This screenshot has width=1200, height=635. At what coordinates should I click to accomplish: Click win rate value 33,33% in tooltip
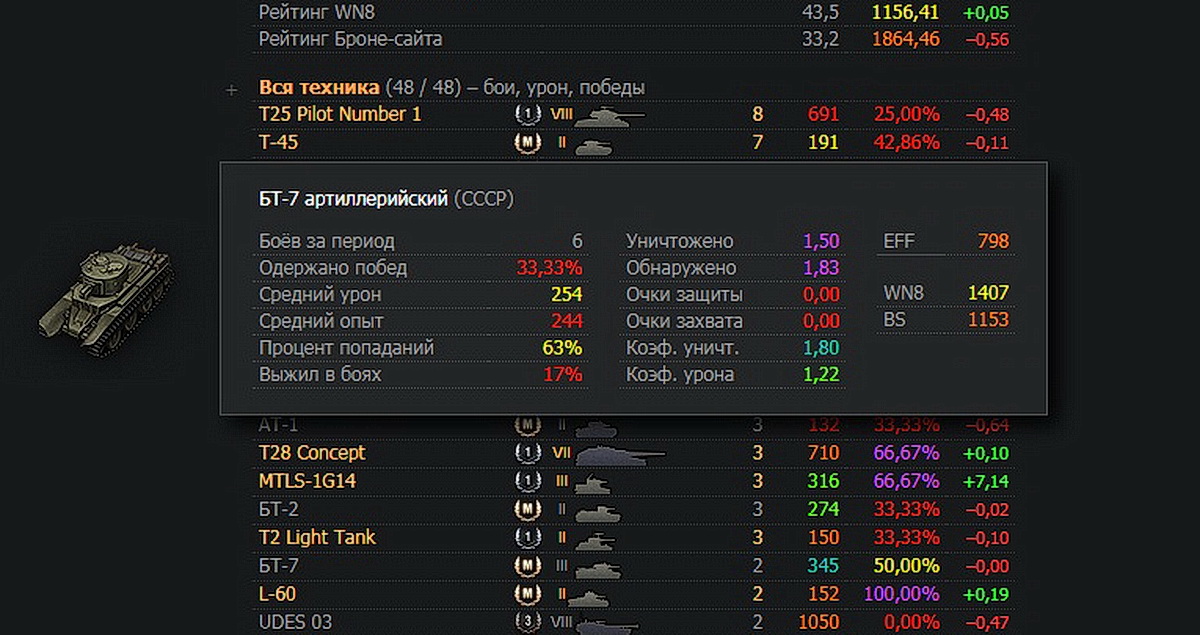tap(550, 268)
